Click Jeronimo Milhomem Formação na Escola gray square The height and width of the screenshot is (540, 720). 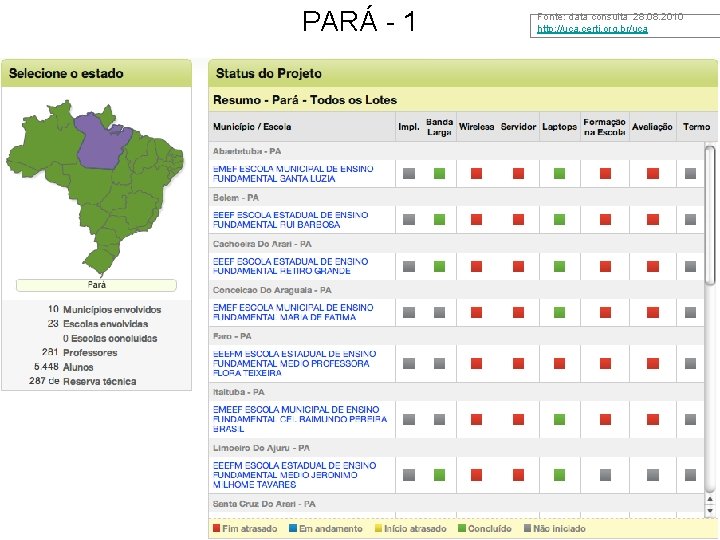(605, 475)
